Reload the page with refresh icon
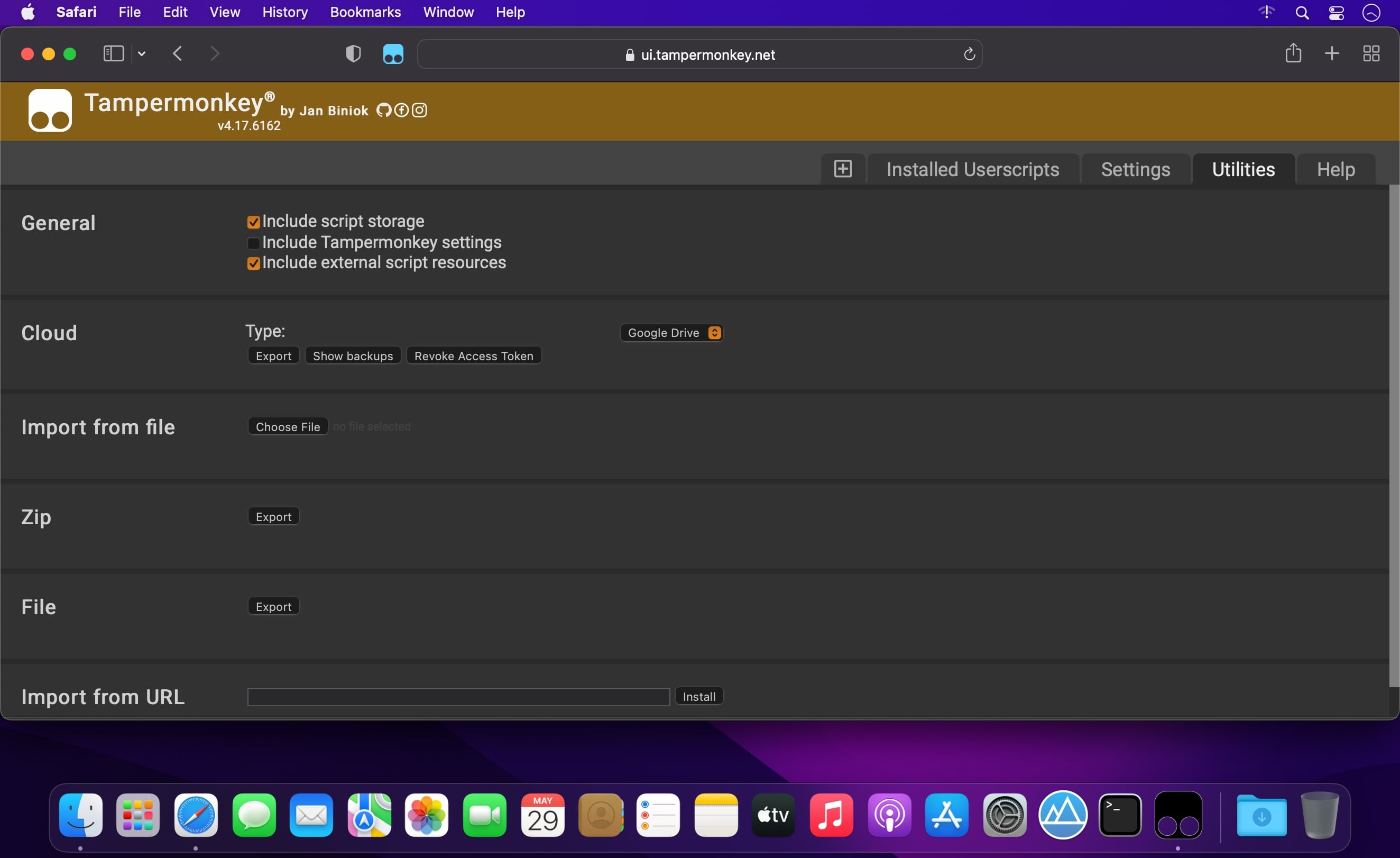The image size is (1400, 858). (x=969, y=54)
